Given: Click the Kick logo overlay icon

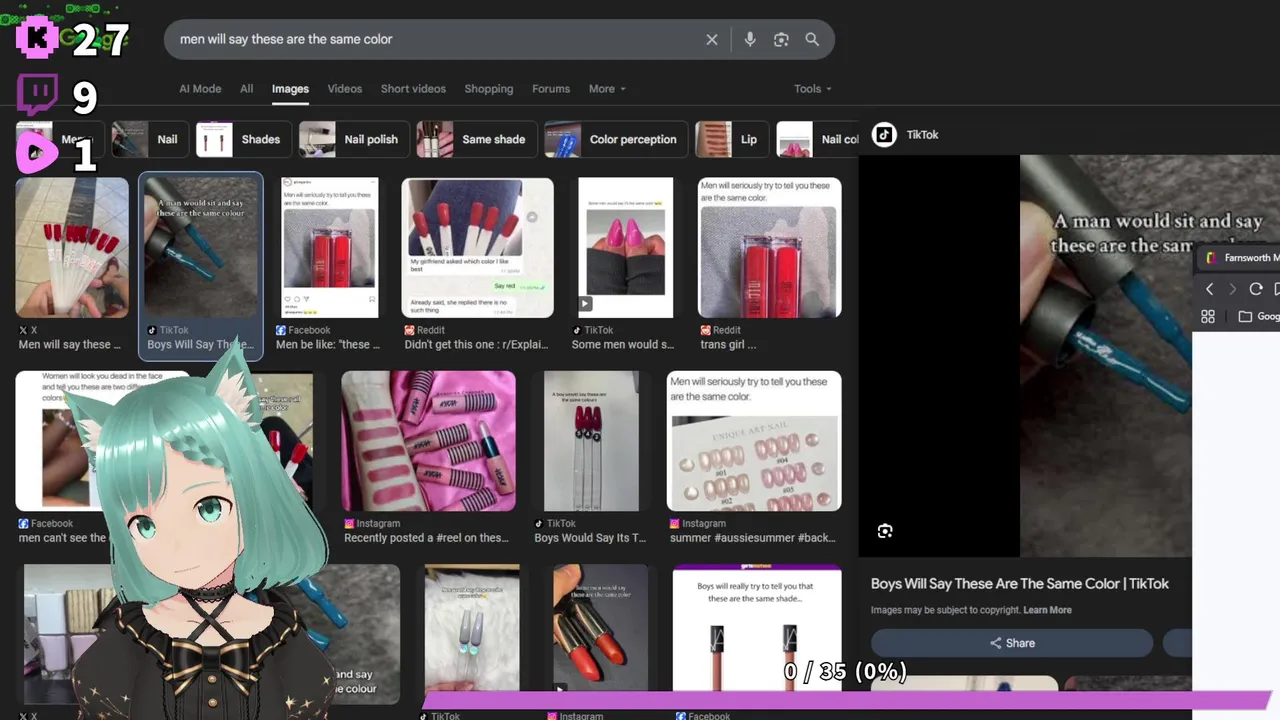Looking at the screenshot, I should point(37,38).
